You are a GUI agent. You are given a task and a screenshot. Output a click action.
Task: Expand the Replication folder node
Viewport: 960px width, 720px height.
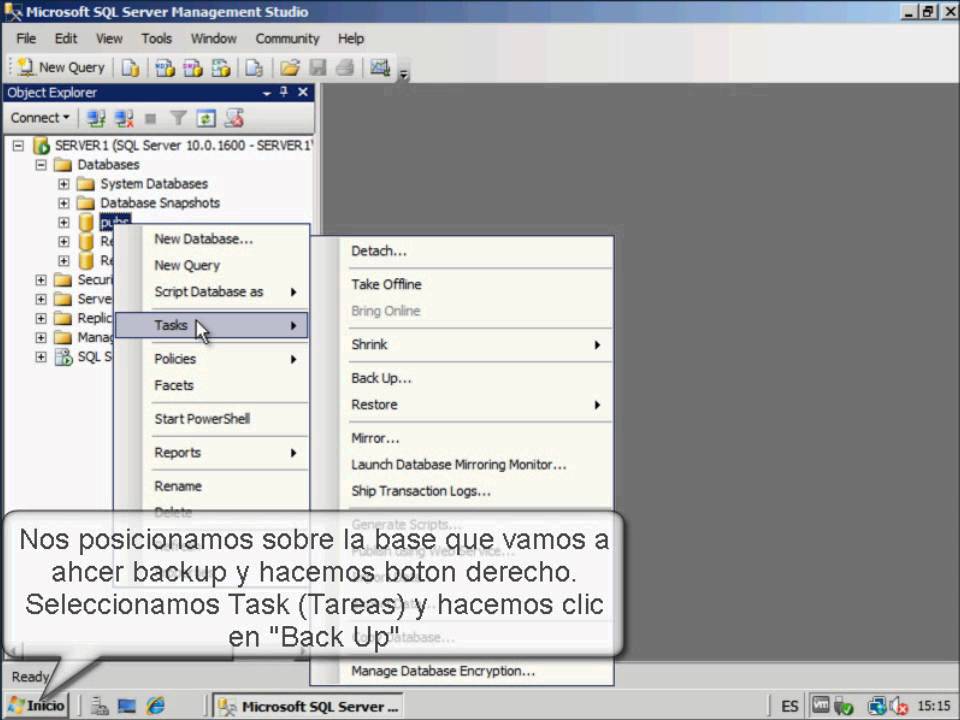tap(40, 318)
